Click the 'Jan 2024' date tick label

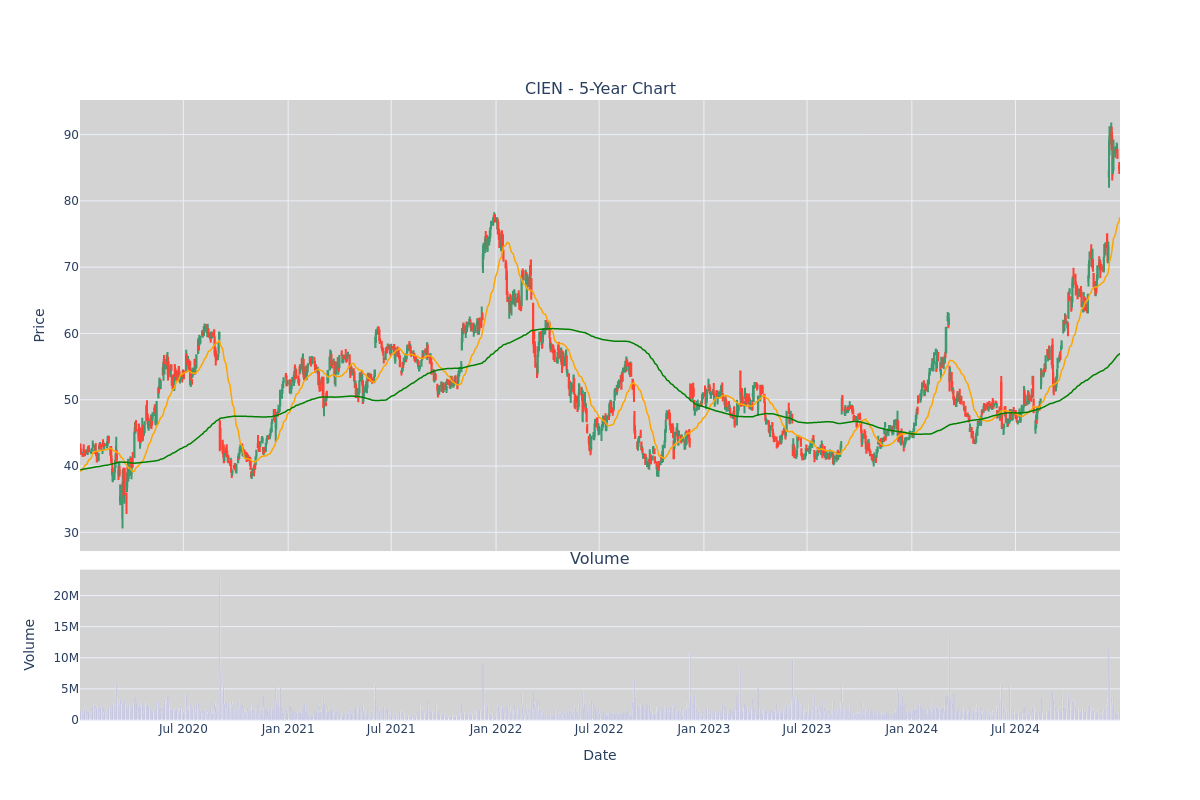coord(912,729)
